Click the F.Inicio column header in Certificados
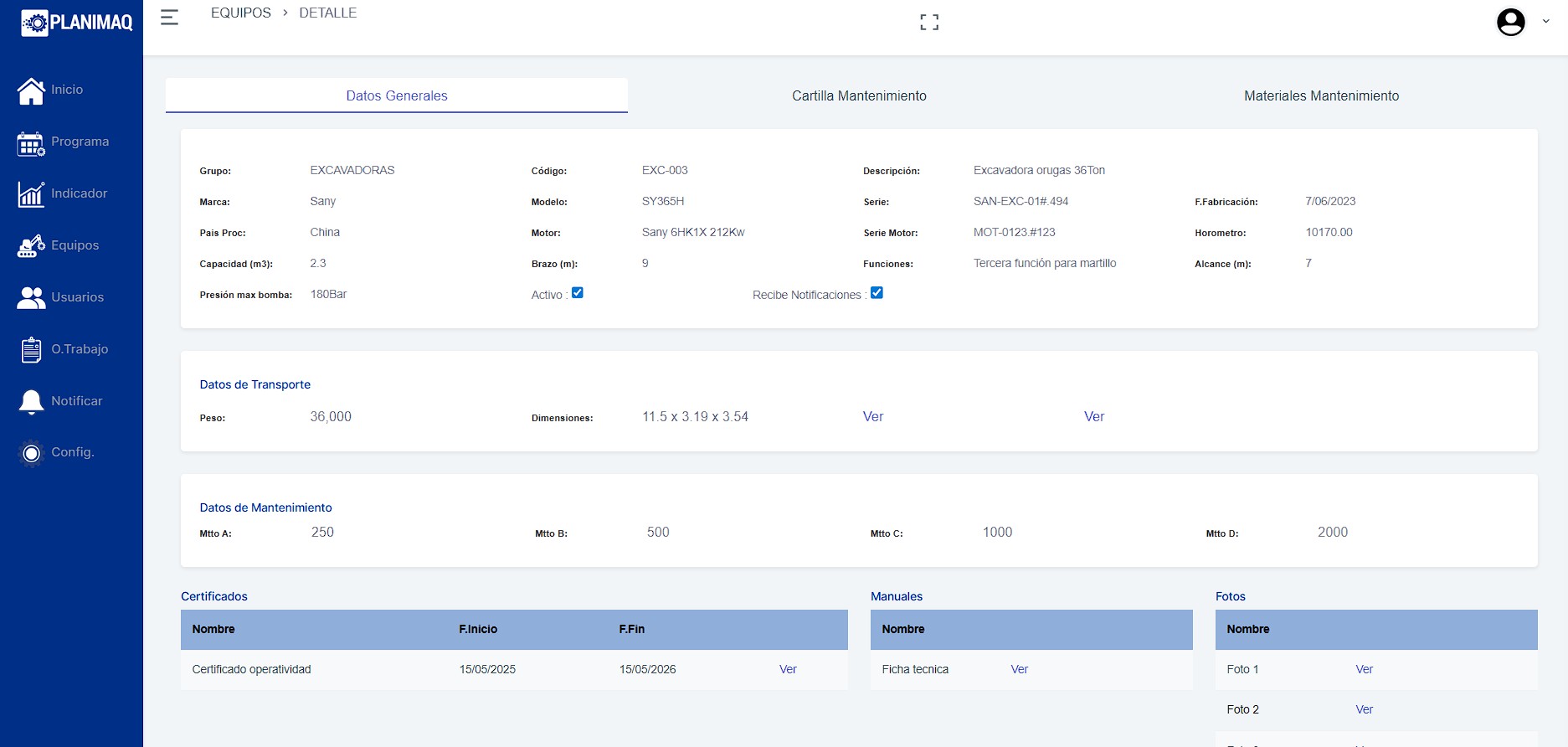 [478, 629]
